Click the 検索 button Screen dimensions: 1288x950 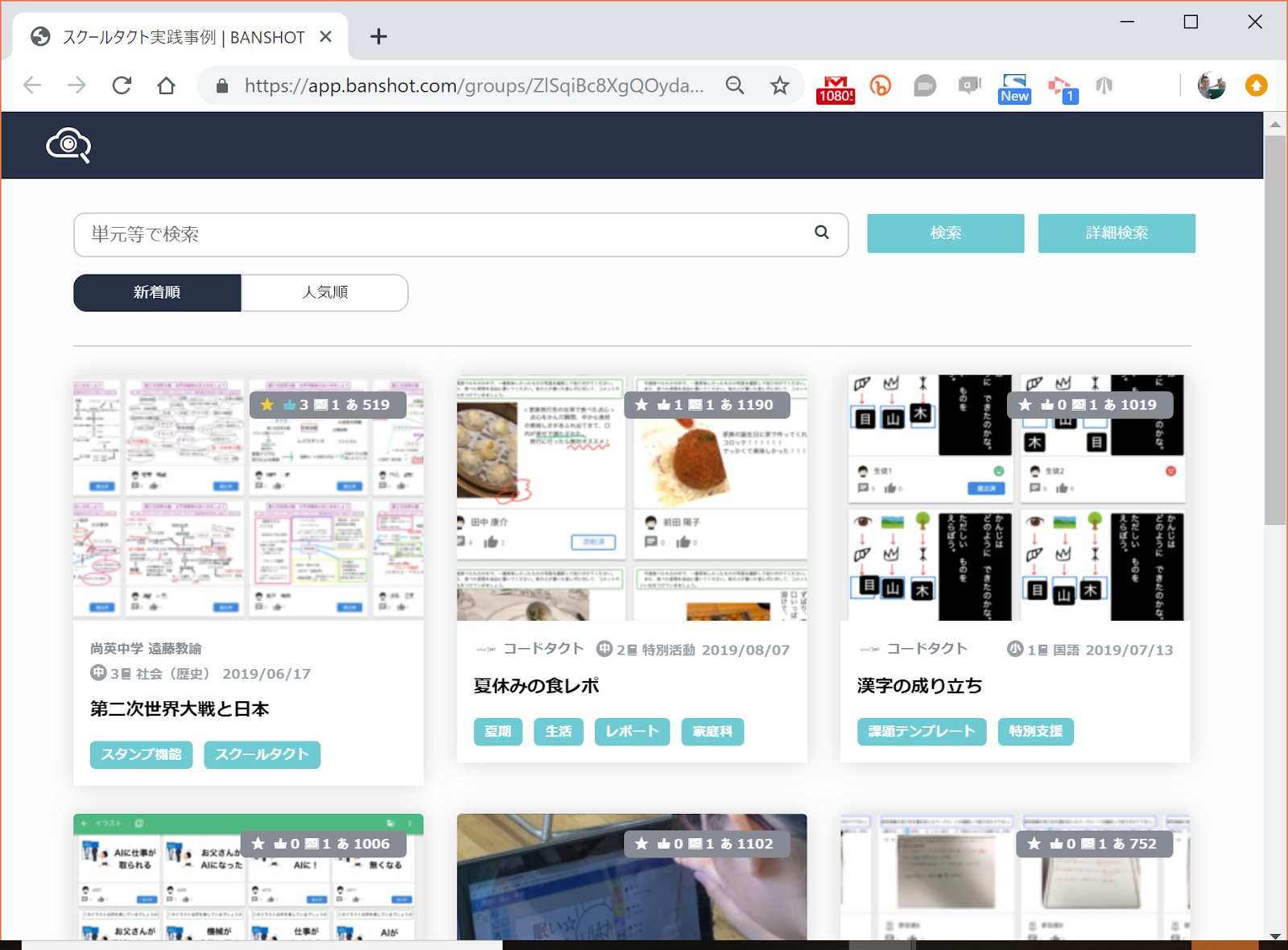coord(946,233)
